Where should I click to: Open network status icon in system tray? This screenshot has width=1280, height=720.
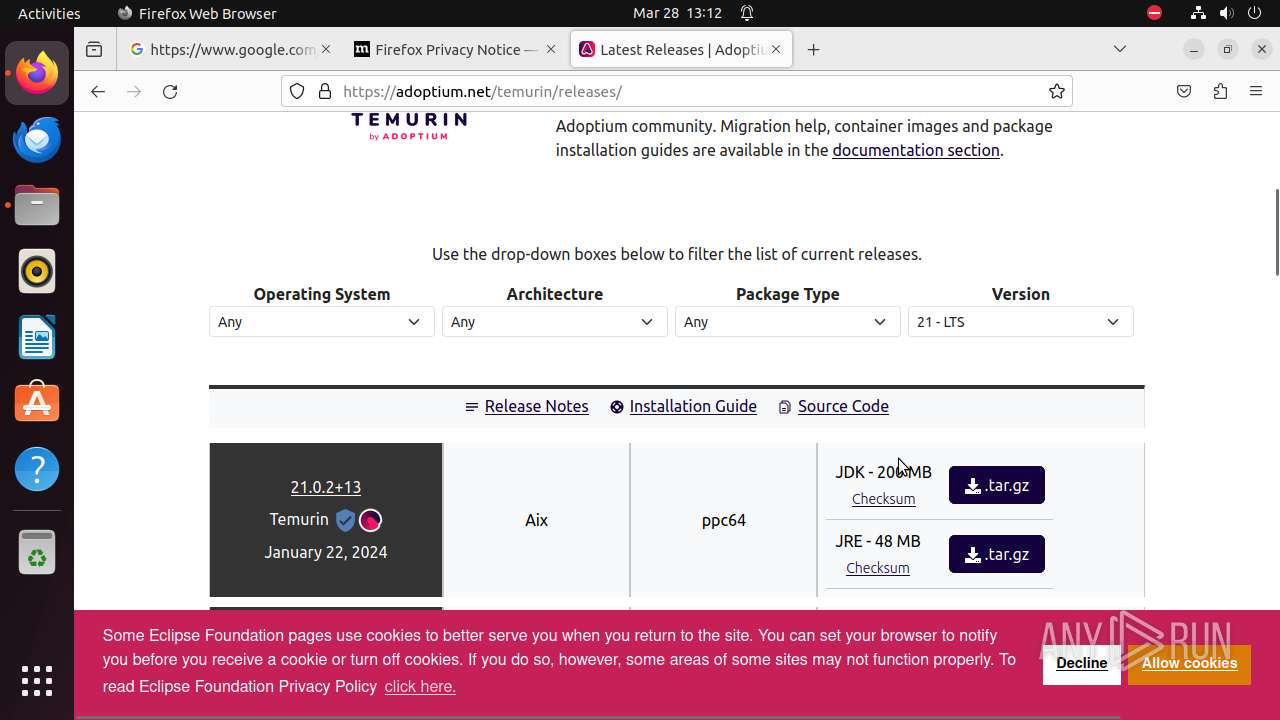pyautogui.click(x=1198, y=13)
